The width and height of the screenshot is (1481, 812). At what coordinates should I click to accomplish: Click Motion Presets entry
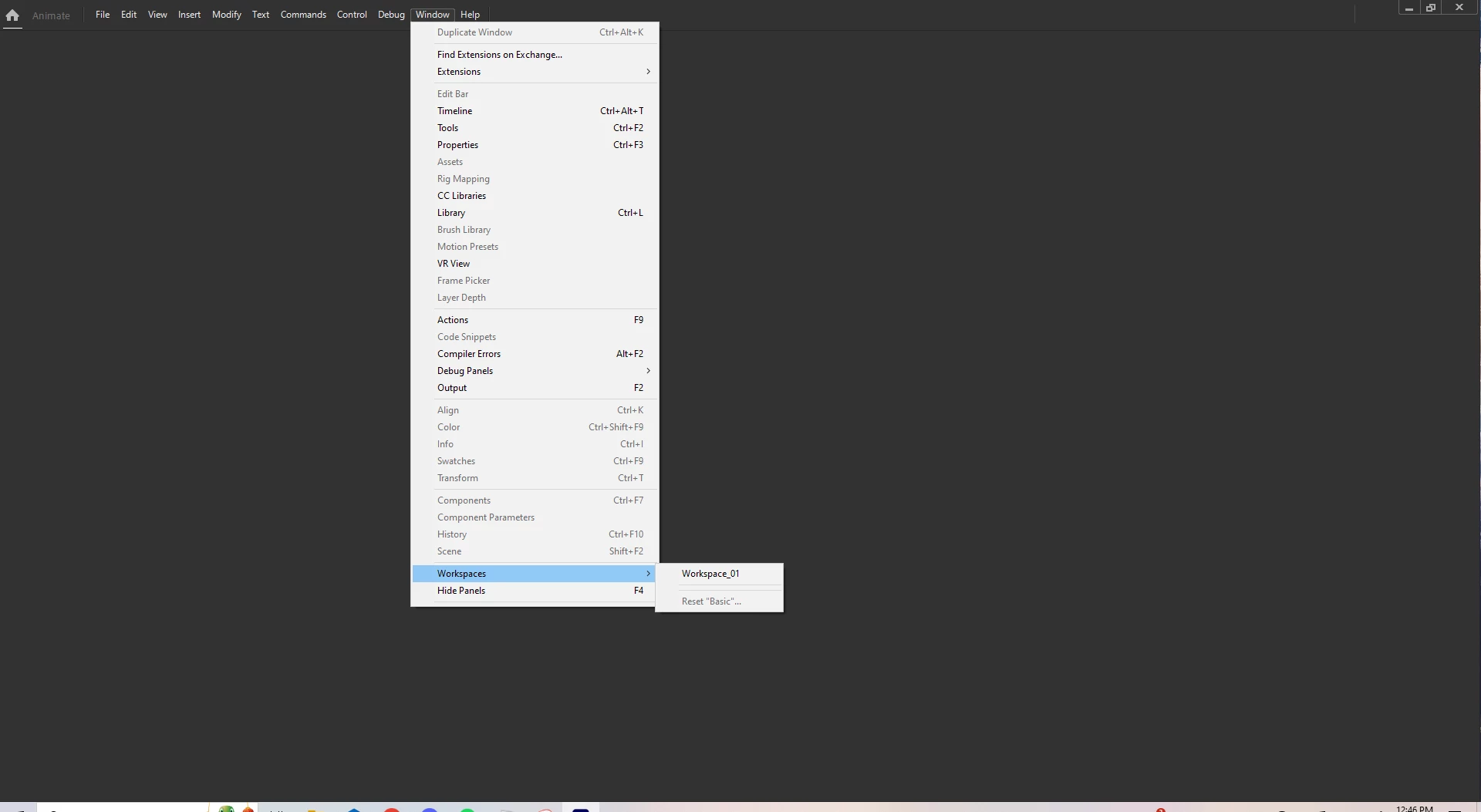(x=534, y=247)
